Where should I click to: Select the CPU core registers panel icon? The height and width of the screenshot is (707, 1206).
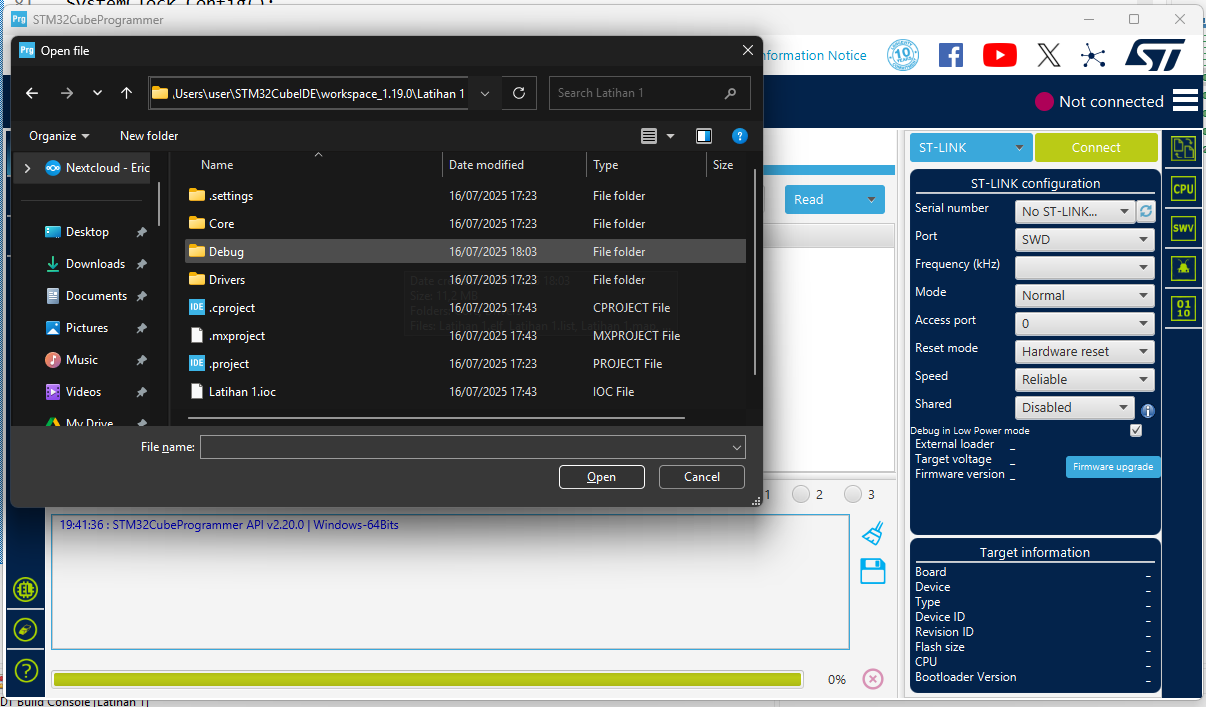1183,188
